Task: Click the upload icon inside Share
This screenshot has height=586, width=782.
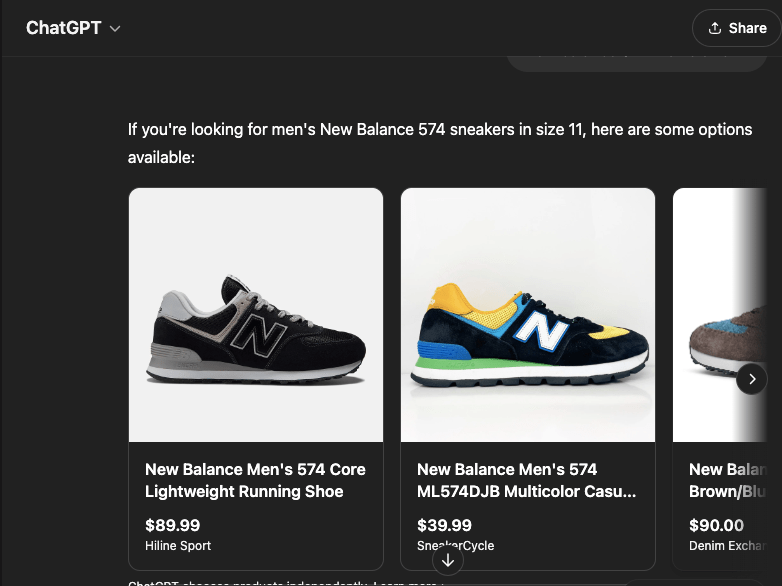Action: [715, 28]
